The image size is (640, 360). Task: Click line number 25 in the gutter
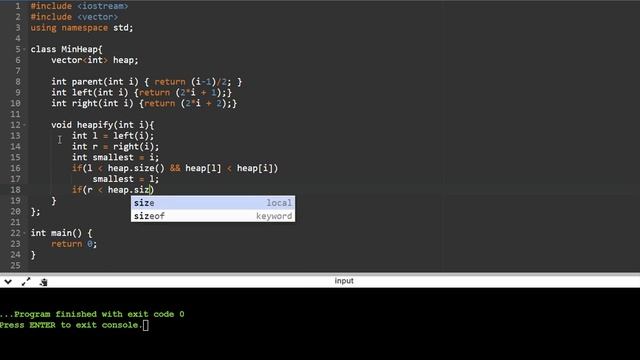(x=15, y=265)
